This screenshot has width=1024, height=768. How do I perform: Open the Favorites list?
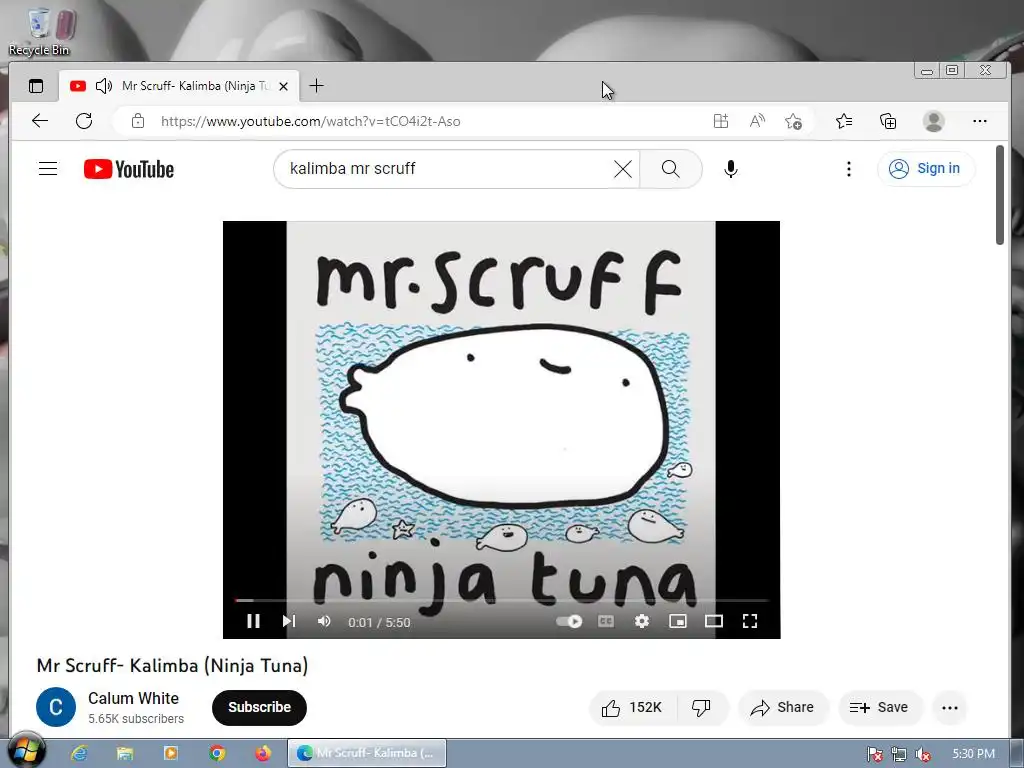(x=844, y=121)
